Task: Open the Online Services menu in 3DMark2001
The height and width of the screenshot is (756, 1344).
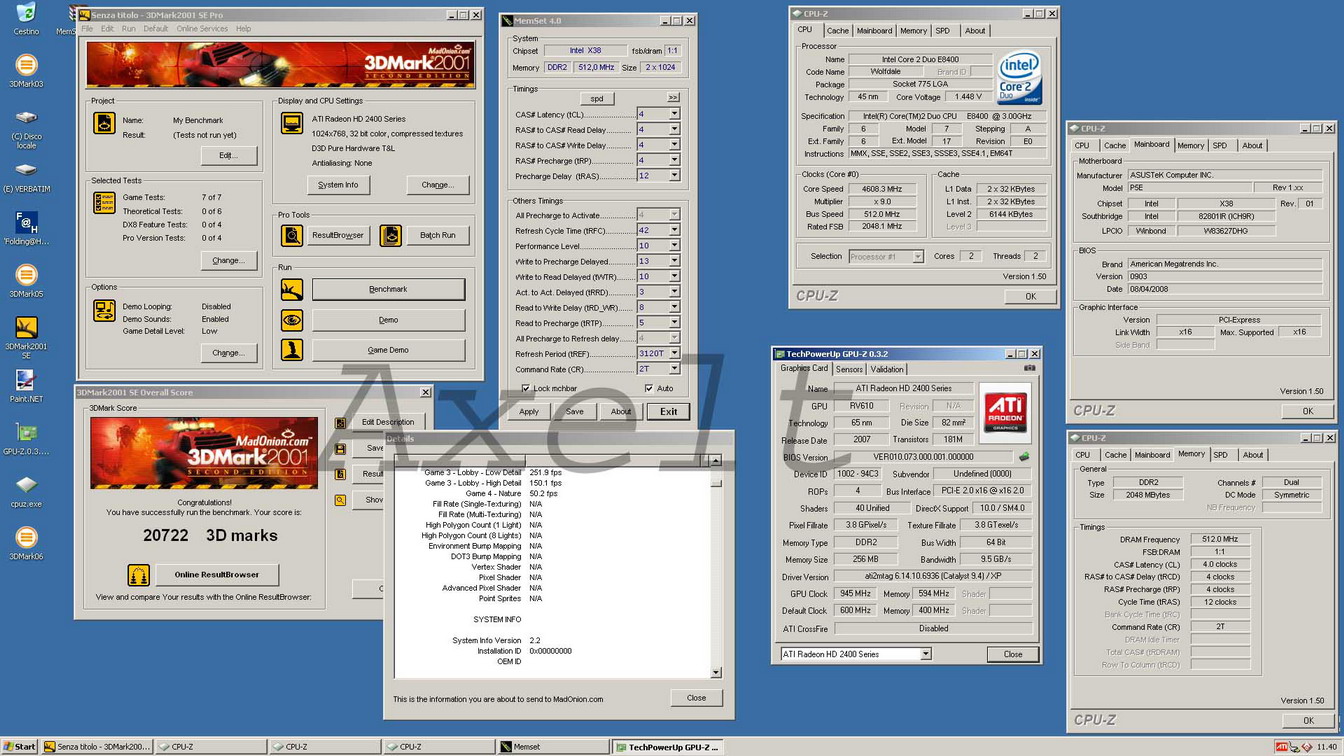Action: [202, 29]
